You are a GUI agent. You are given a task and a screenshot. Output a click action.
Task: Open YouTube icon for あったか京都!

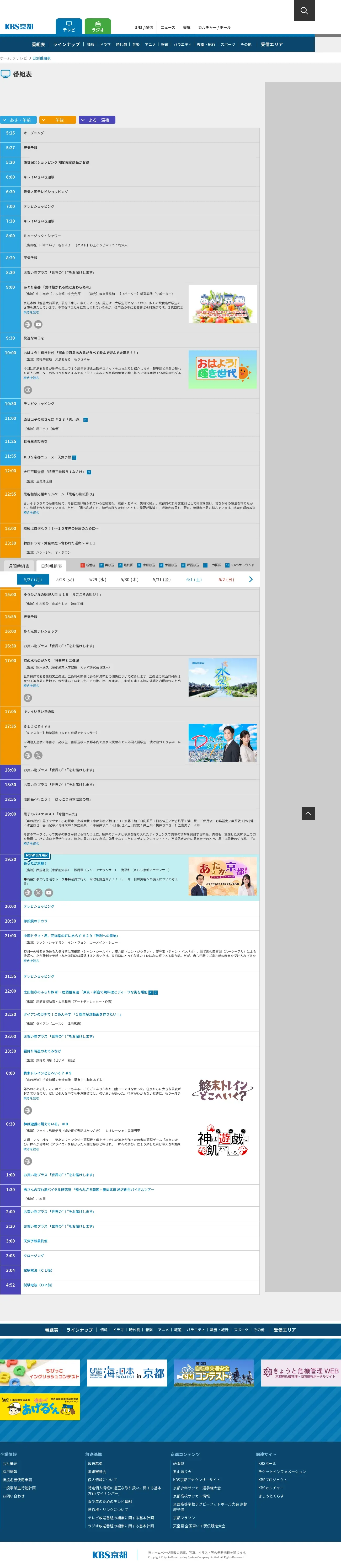pos(49,893)
